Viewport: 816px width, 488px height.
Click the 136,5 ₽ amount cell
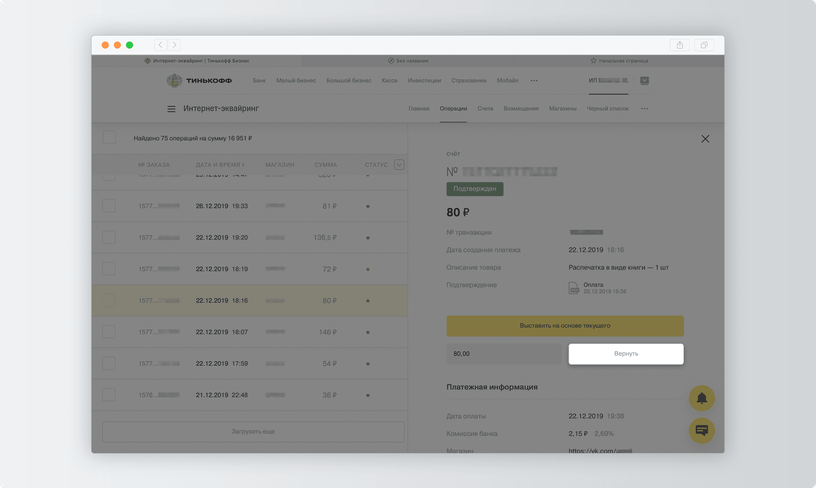click(x=325, y=238)
